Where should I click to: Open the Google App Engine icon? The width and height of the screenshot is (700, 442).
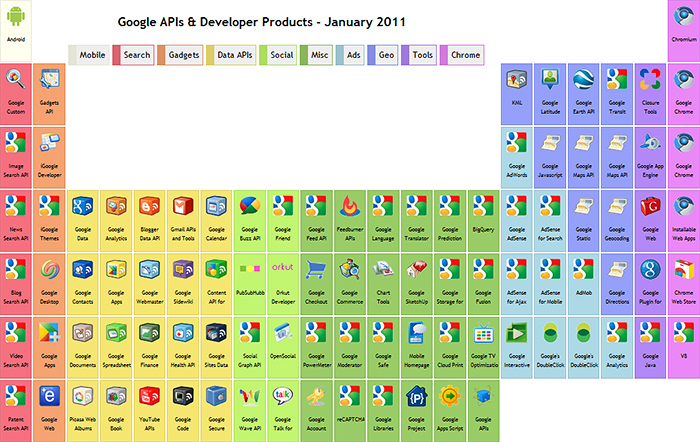(x=650, y=143)
